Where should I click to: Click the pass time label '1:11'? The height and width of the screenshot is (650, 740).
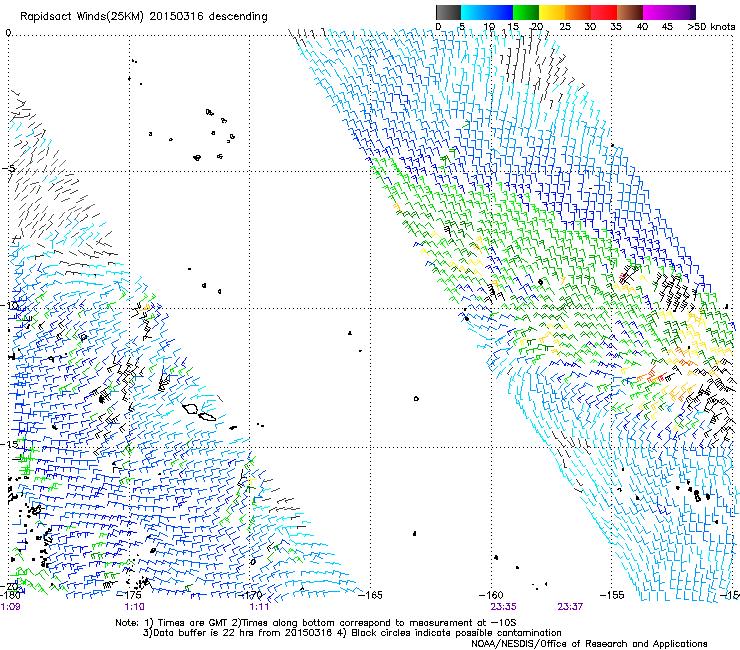coord(259,607)
